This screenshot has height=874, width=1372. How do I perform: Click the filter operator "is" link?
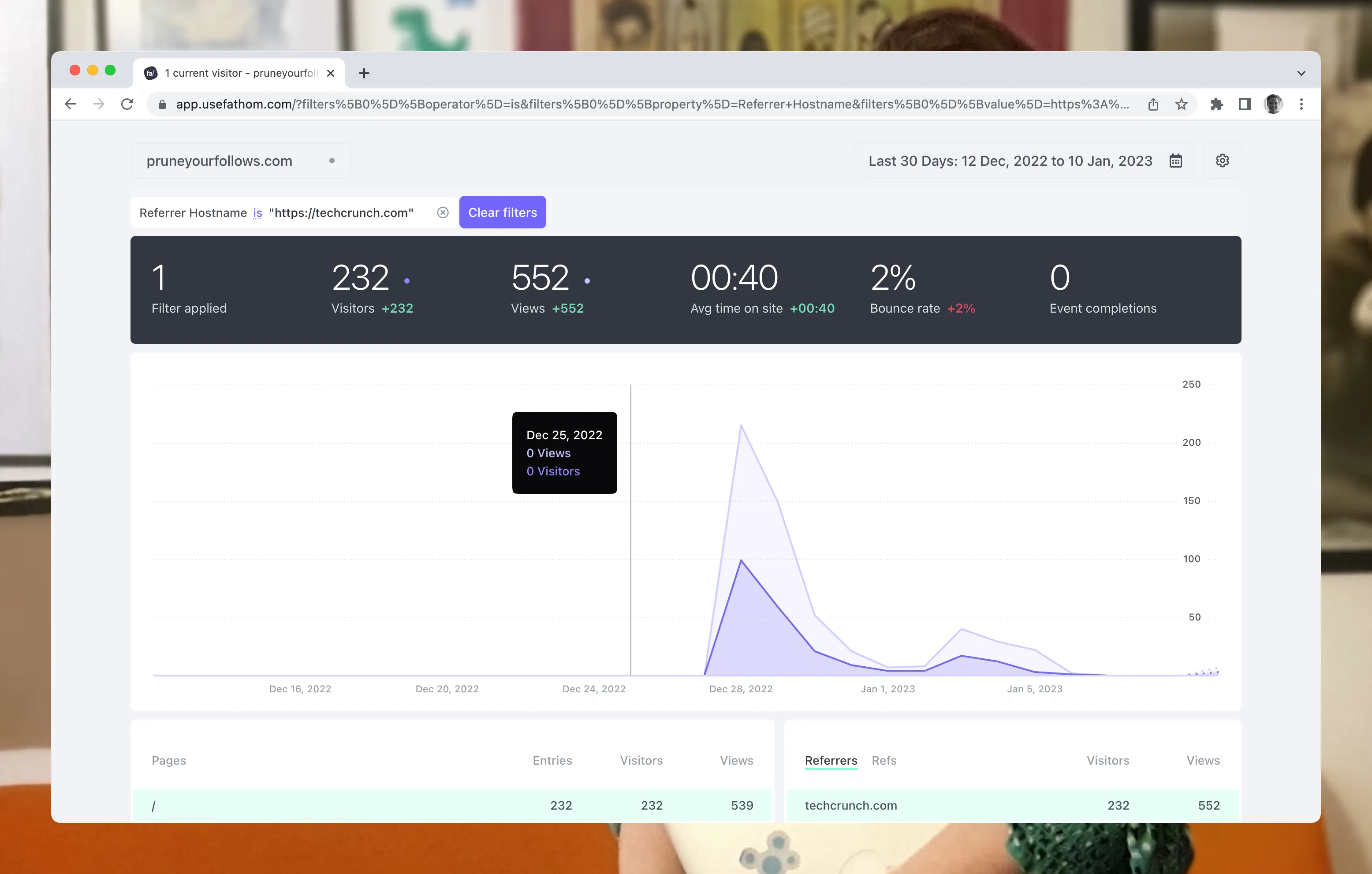point(257,213)
